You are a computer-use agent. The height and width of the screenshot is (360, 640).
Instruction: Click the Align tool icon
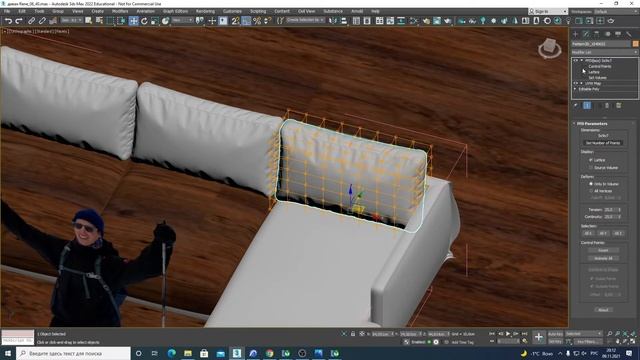tap(344, 20)
